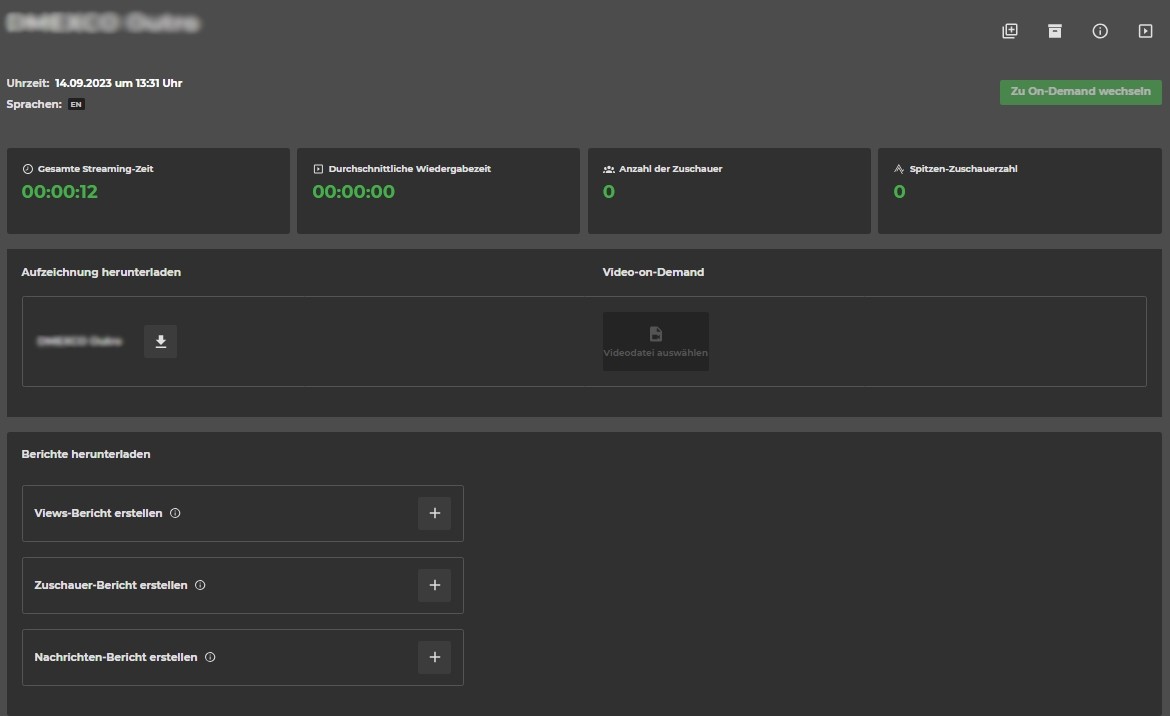Click the peak icon beside Spitzen-Zuschauerzahl
The width and height of the screenshot is (1170, 716).
tap(899, 169)
